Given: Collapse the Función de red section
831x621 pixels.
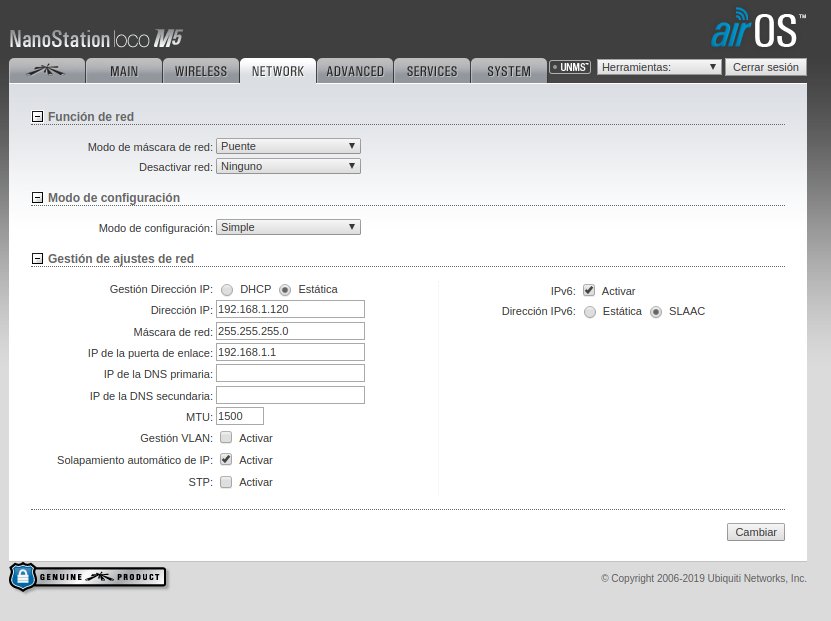Looking at the screenshot, I should pyautogui.click(x=37, y=117).
